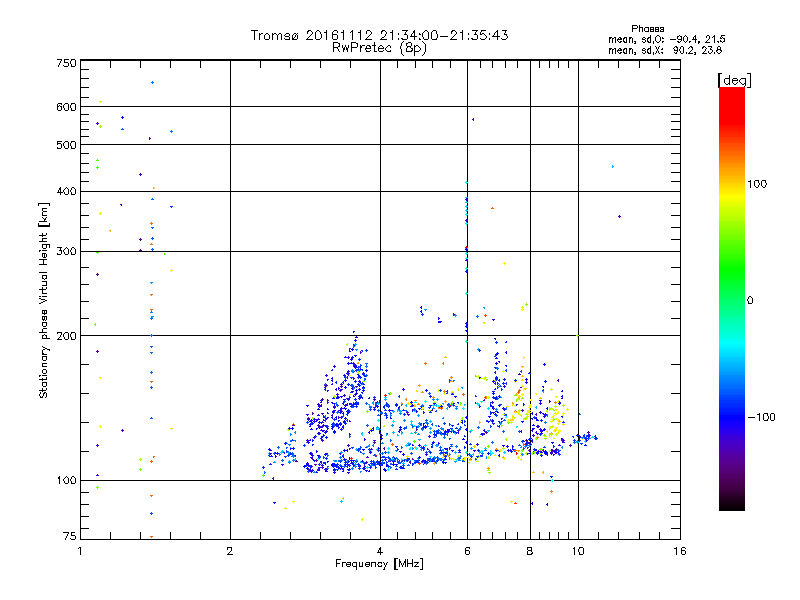Click the x-axis tick label '2'
Viewport: 800px width, 600px height.
point(230,551)
